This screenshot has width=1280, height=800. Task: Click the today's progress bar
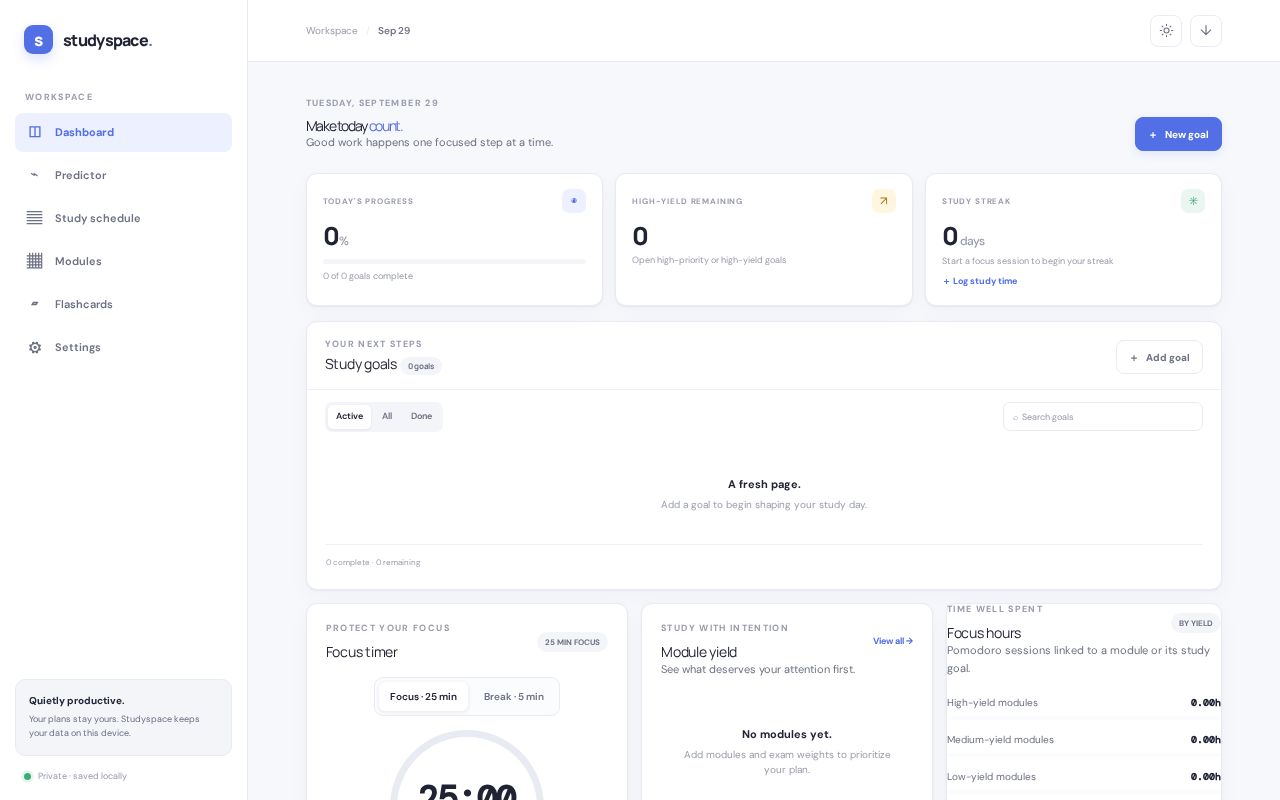[x=454, y=261]
